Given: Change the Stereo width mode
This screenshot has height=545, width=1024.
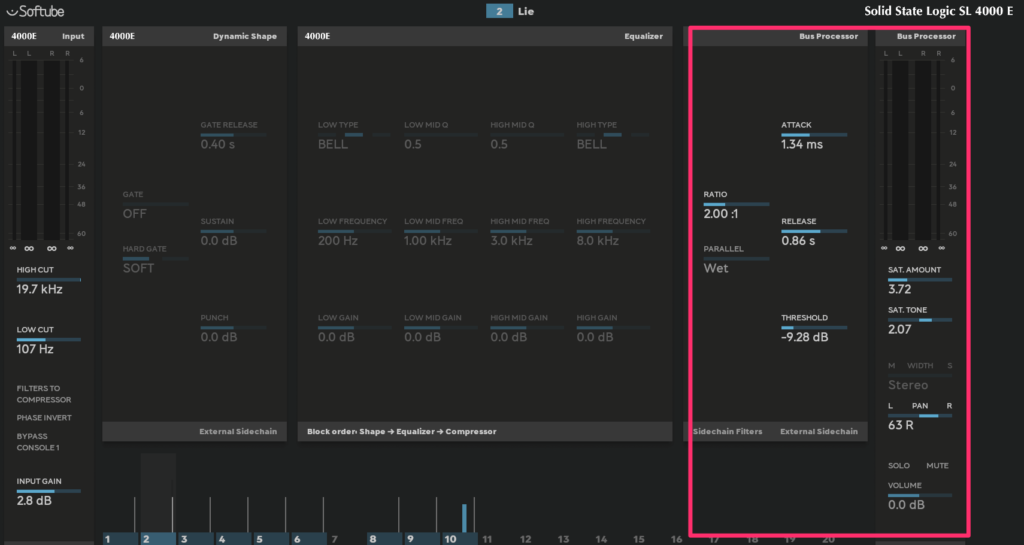Looking at the screenshot, I should (908, 385).
